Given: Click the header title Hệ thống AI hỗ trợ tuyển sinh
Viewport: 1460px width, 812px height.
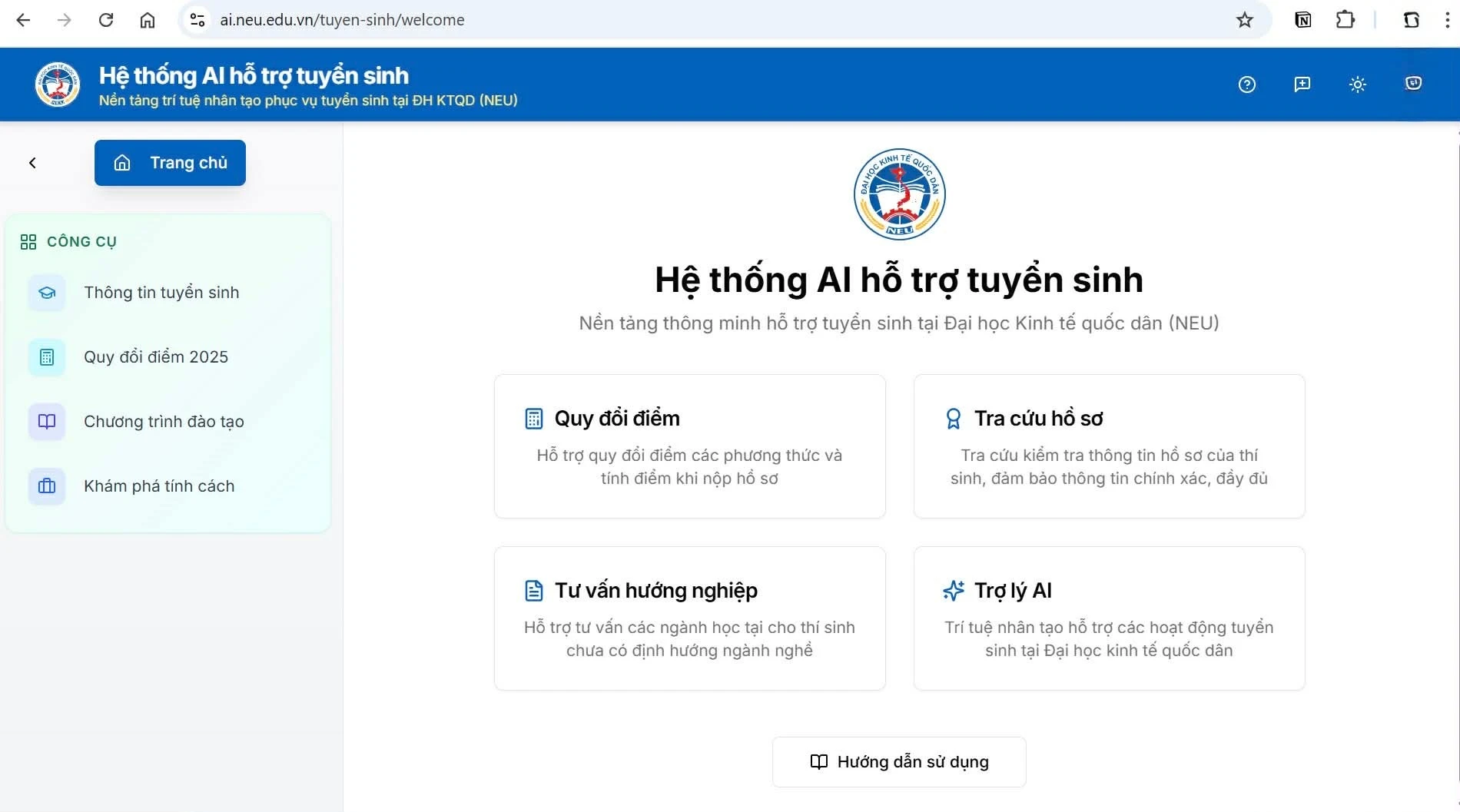Looking at the screenshot, I should click(254, 75).
